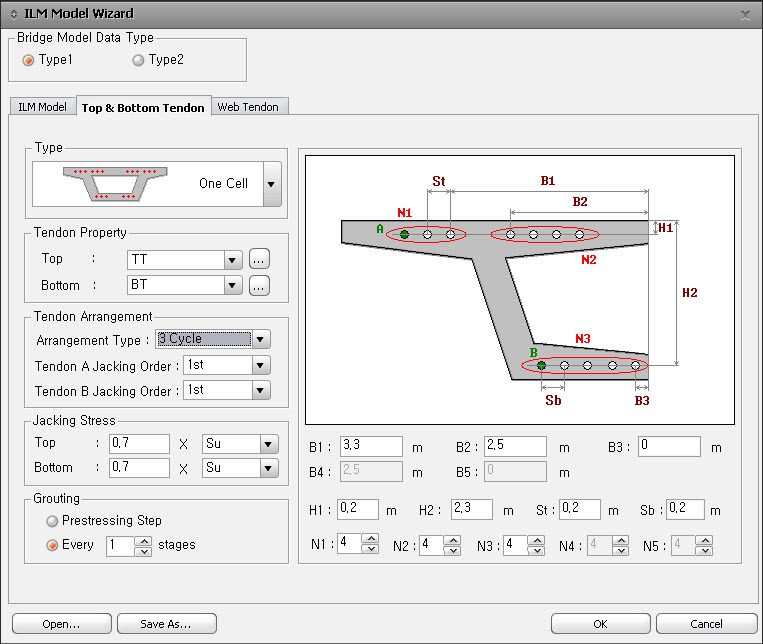Select Type1 bridge model data type
The image size is (763, 644).
click(28, 60)
